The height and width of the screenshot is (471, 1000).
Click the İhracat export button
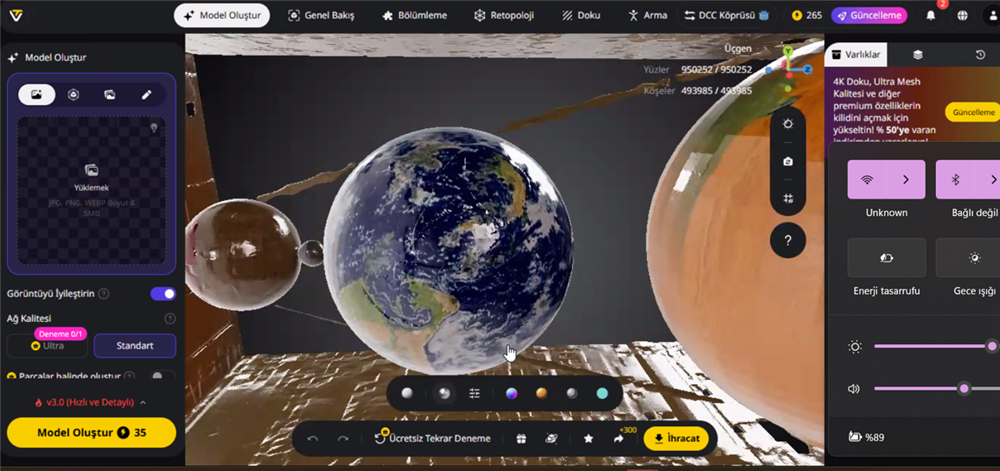click(x=676, y=438)
